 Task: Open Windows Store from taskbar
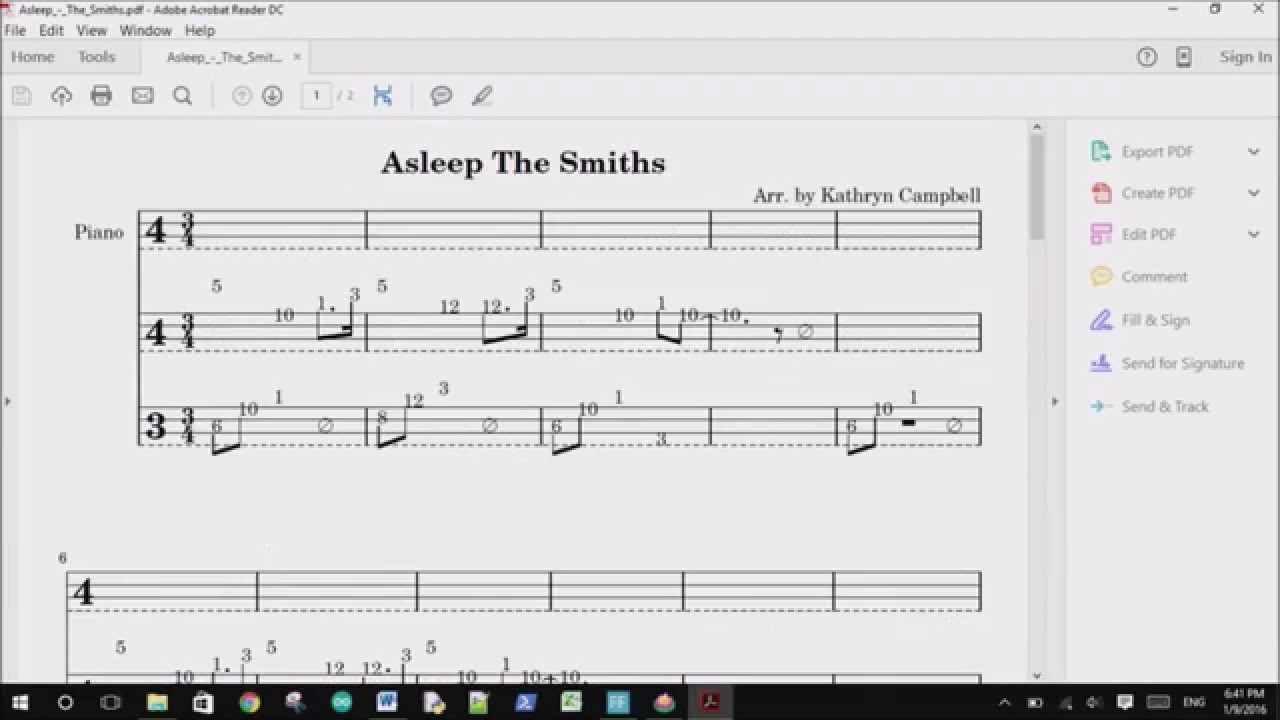203,702
